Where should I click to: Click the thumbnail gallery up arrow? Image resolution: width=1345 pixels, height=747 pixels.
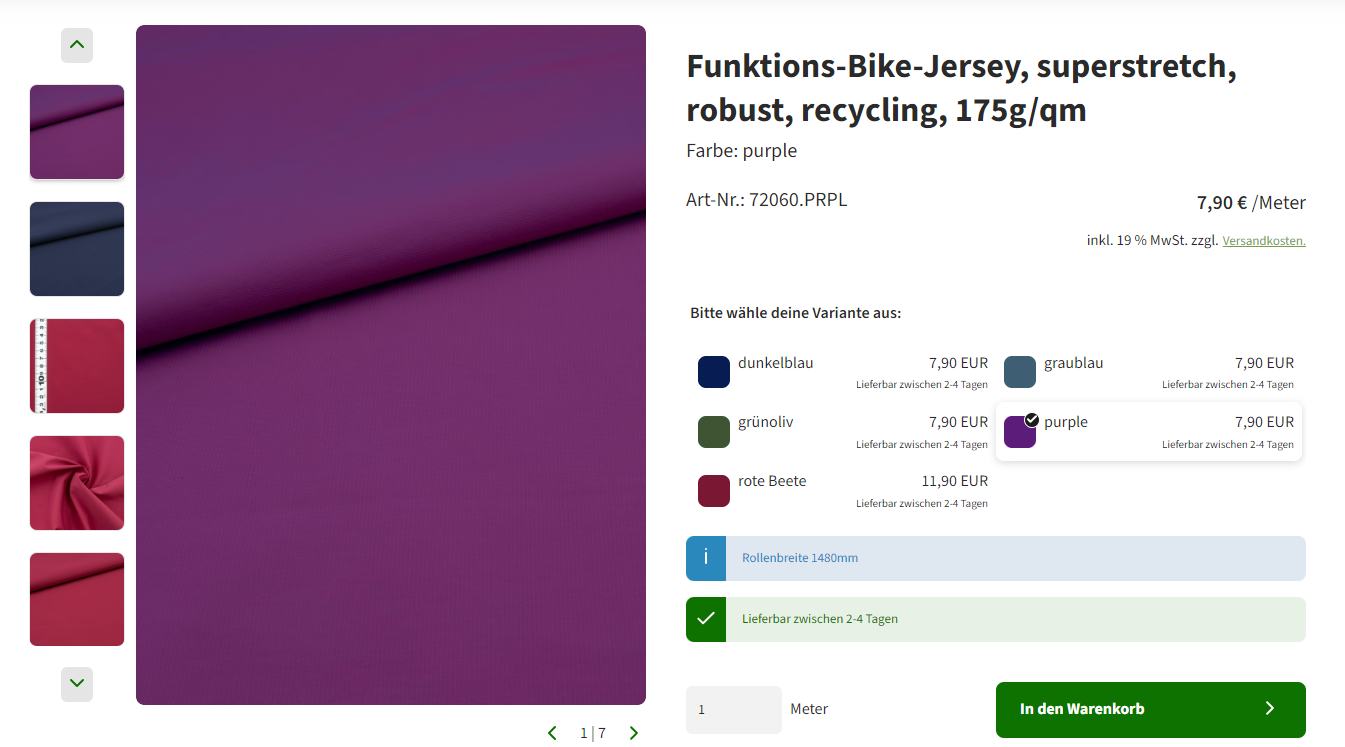(x=77, y=45)
